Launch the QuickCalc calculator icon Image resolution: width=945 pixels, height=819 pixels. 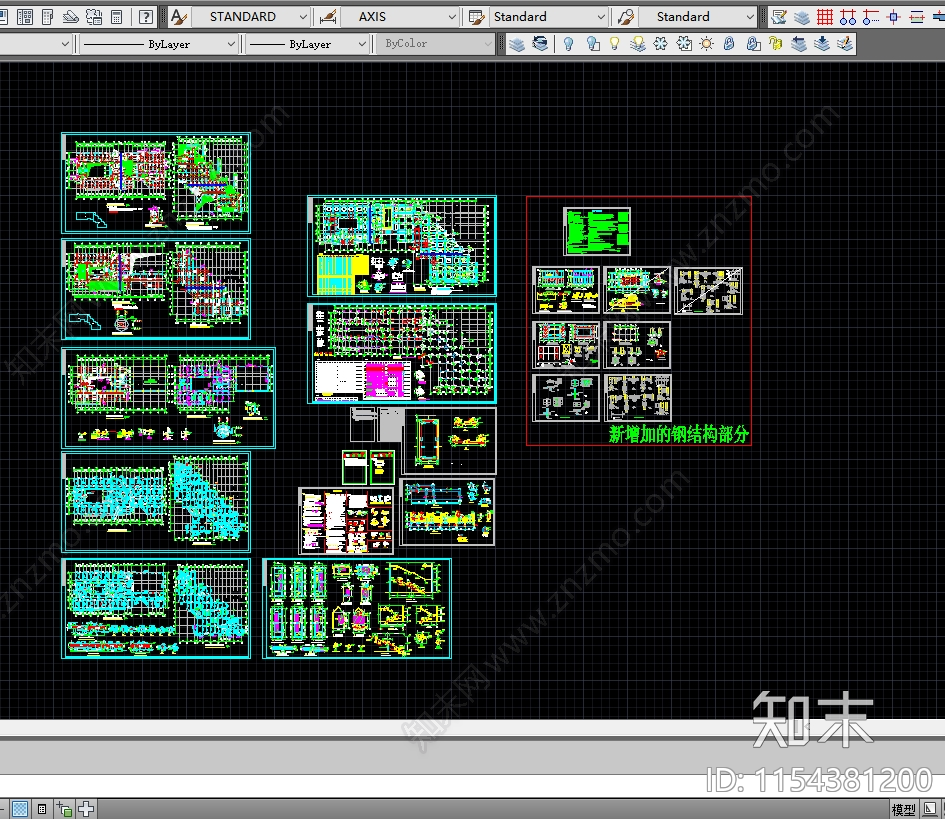point(117,17)
